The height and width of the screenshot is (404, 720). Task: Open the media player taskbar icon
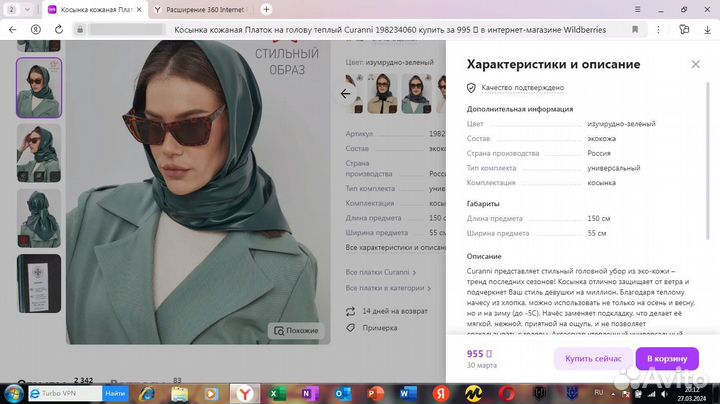(211, 394)
